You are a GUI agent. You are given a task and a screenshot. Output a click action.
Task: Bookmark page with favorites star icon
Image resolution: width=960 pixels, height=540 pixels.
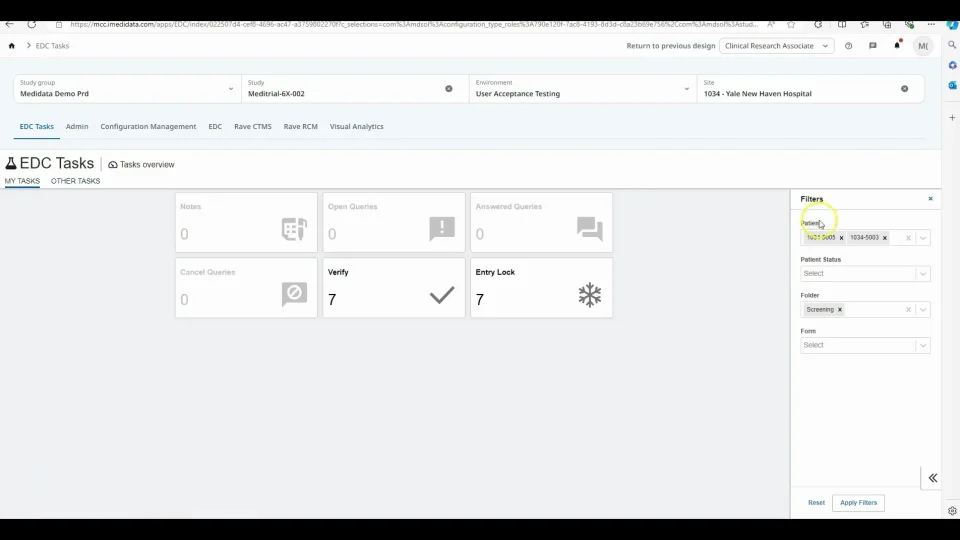[x=791, y=24]
